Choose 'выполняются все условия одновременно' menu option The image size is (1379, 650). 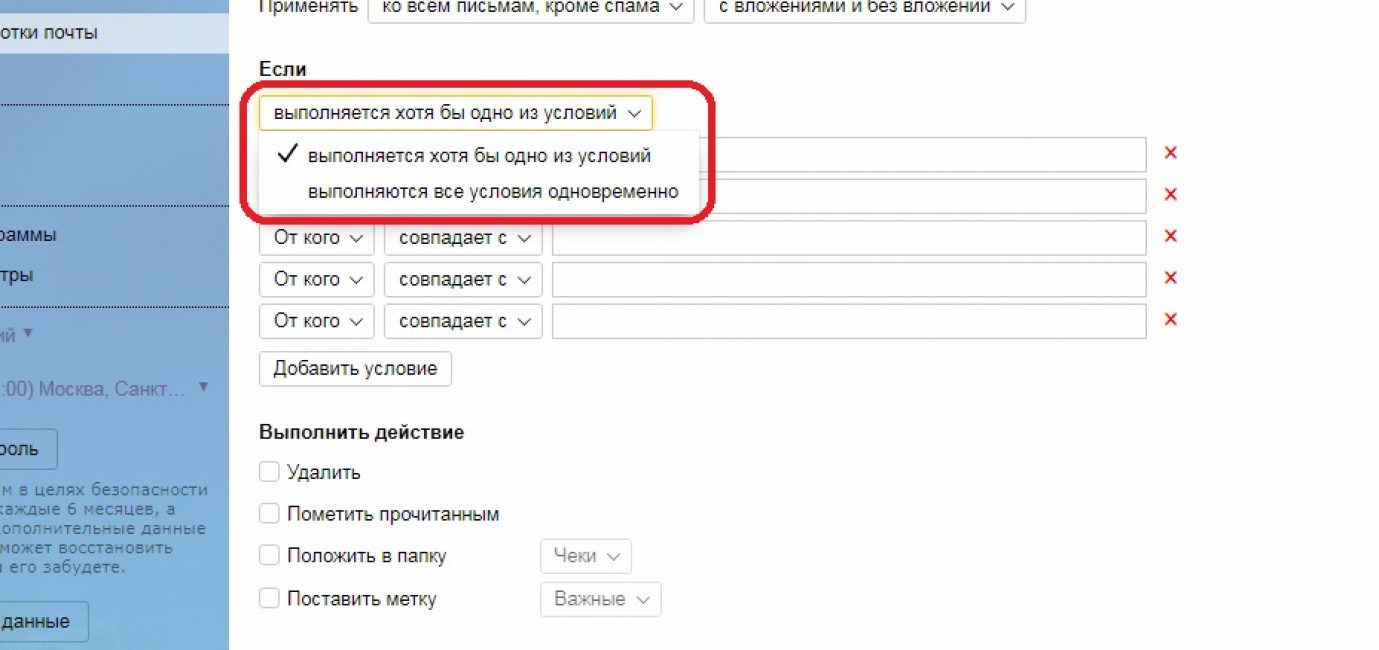click(479, 191)
